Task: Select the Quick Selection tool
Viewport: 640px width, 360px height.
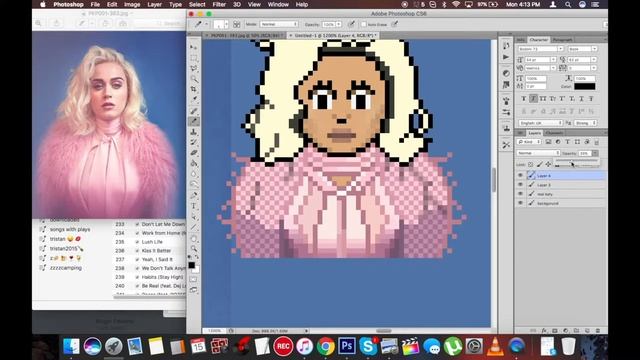Action: (193, 79)
